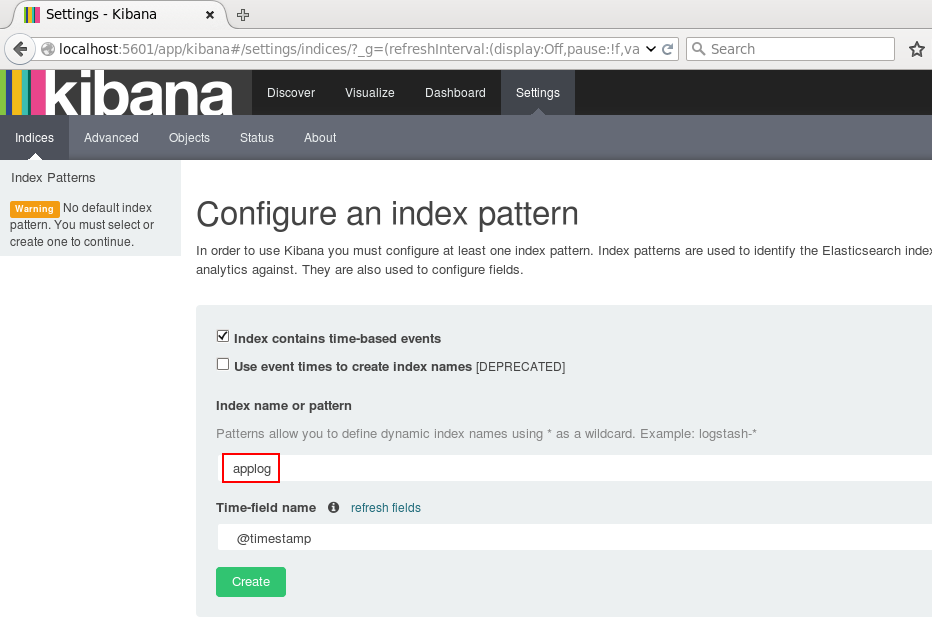Click the magnifier in the search box
The height and width of the screenshot is (620, 932).
701,48
